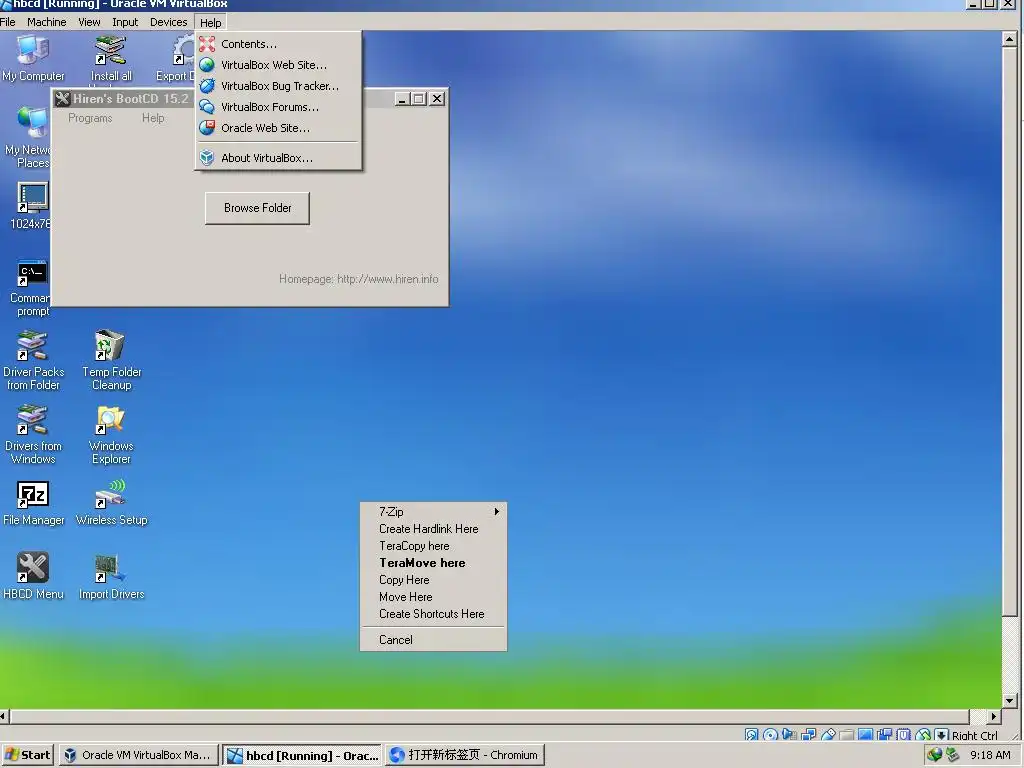Choose VirtualBox Forums menu entry
1024x768 pixels.
point(278,106)
